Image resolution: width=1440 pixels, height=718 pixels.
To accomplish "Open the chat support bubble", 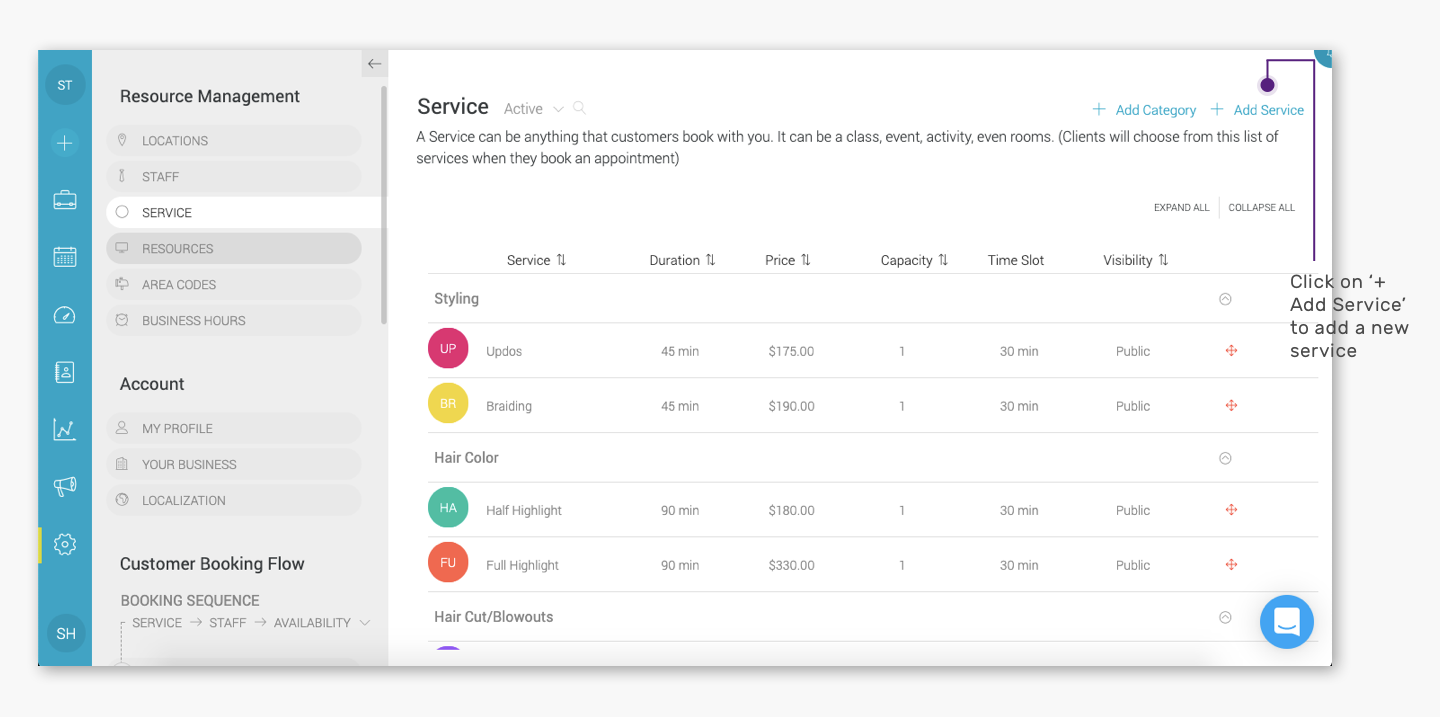I will click(1287, 622).
